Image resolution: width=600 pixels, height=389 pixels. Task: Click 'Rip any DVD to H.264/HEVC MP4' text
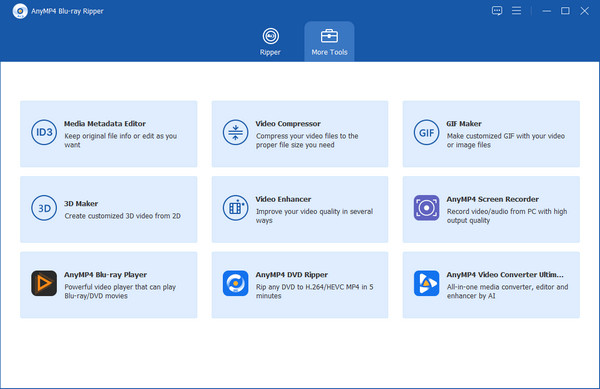point(314,291)
